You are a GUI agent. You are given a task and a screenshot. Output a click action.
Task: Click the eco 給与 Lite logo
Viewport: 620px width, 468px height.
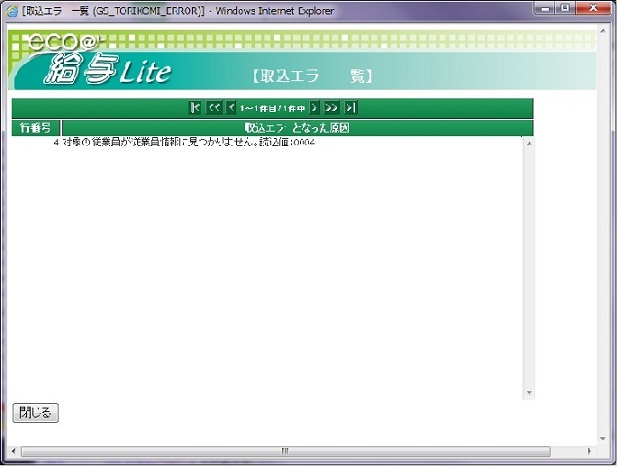[x=95, y=62]
